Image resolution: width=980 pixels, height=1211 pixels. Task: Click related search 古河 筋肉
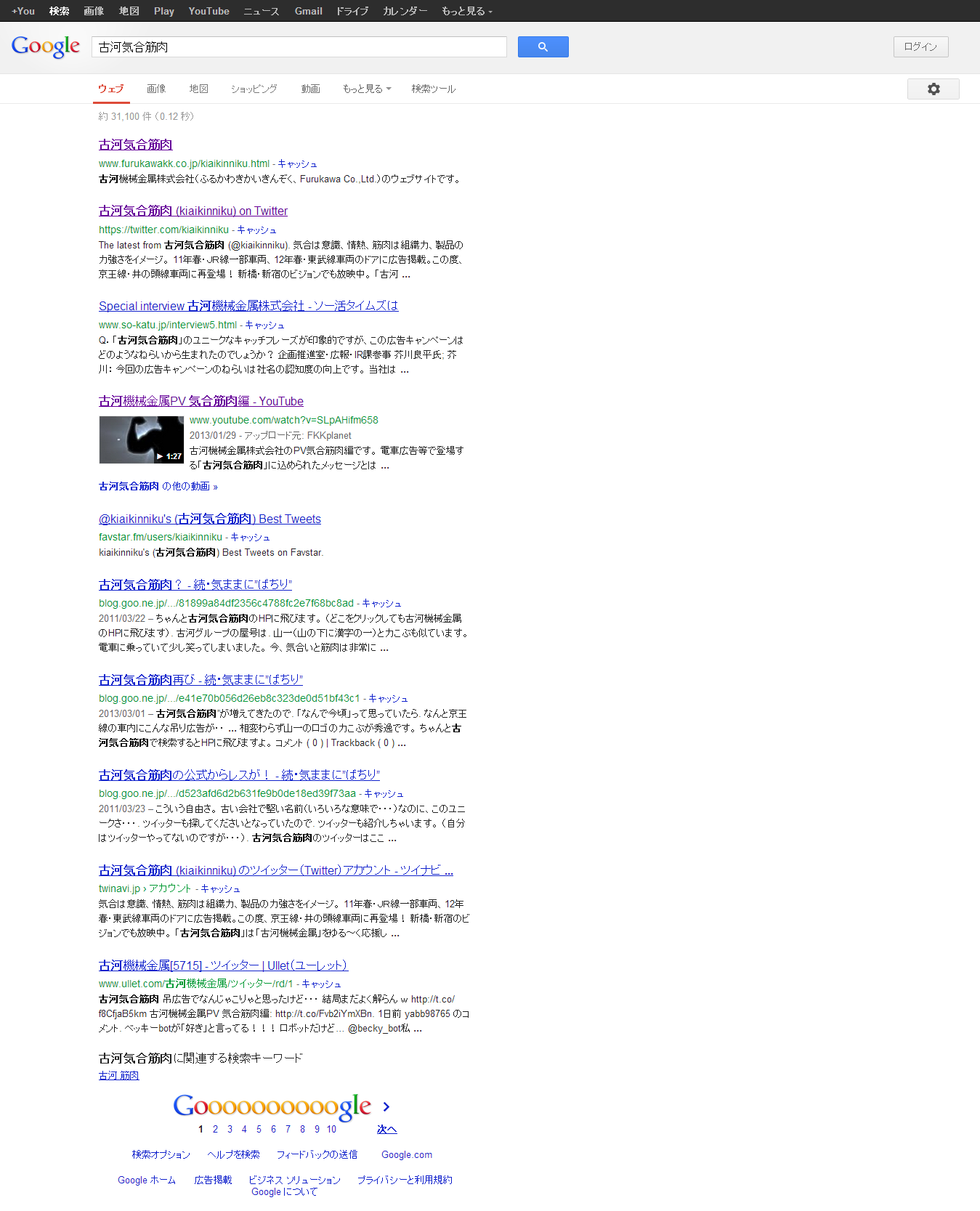click(118, 1075)
